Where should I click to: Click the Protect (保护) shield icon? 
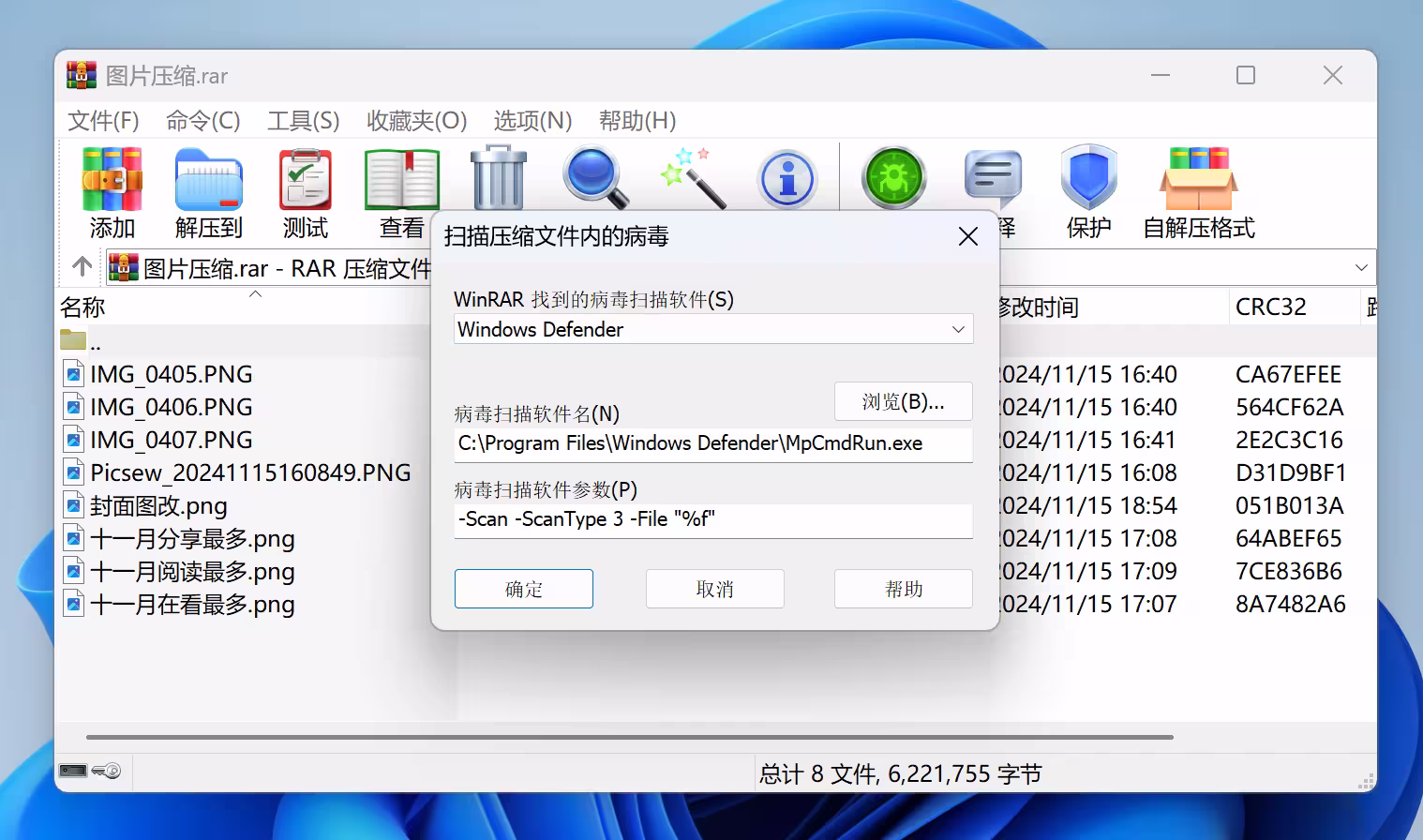point(1088,176)
